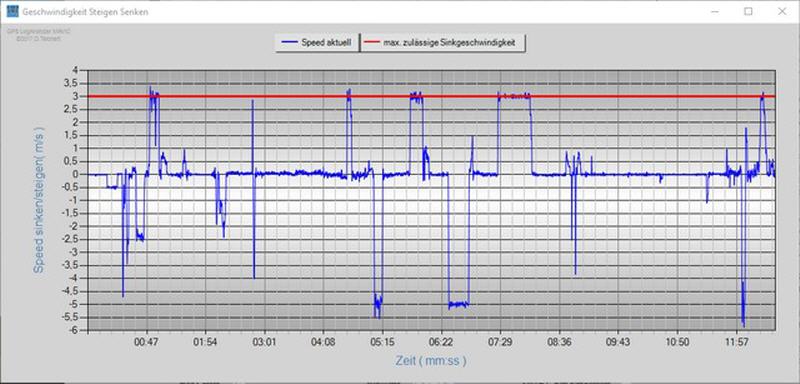
Task: Click the 'max. zulässige Sinkgeschwindigkeit' legend entry
Action: 443,43
